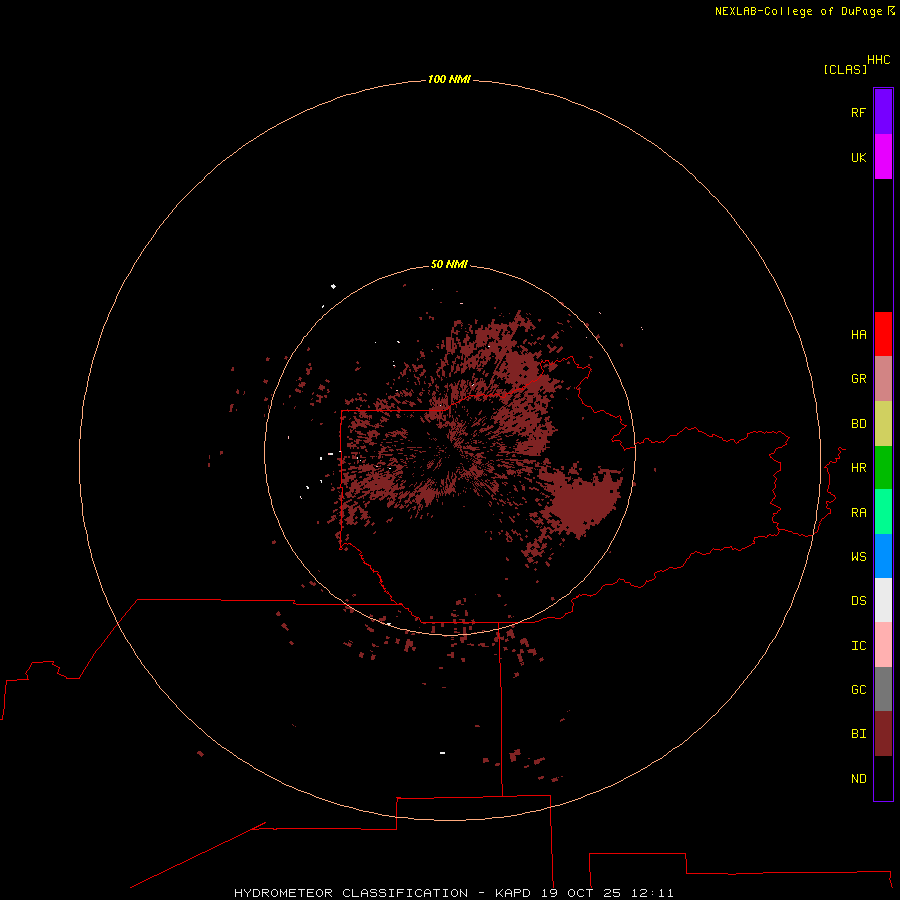
Task: Click the IC light pink legend swatch
Action: point(883,645)
